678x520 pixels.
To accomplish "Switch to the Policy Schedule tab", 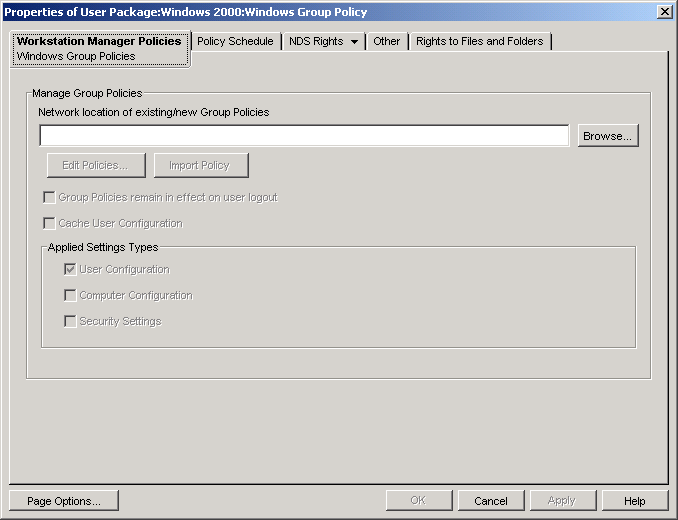I will [235, 41].
